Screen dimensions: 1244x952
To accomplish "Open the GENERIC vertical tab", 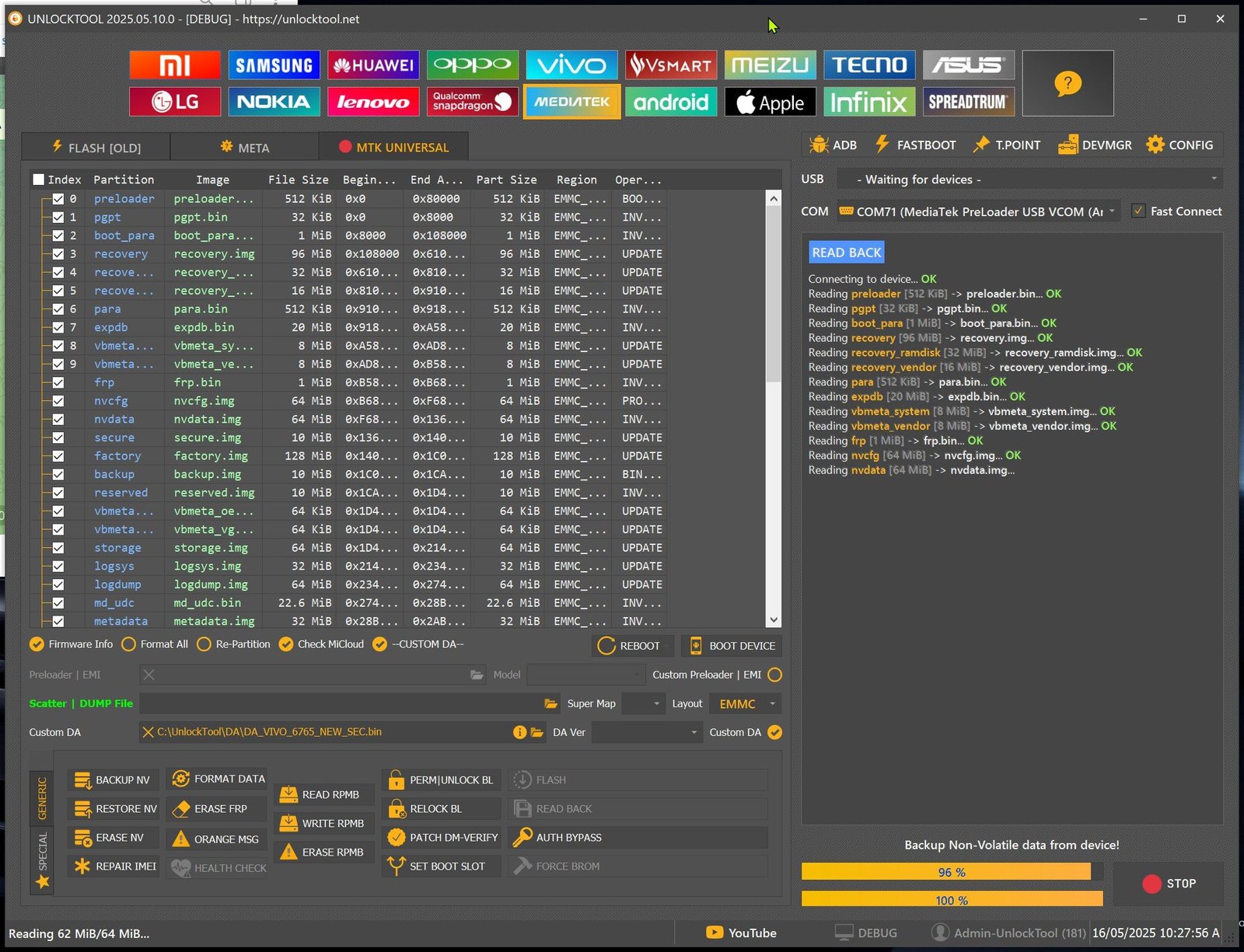I will [x=42, y=798].
